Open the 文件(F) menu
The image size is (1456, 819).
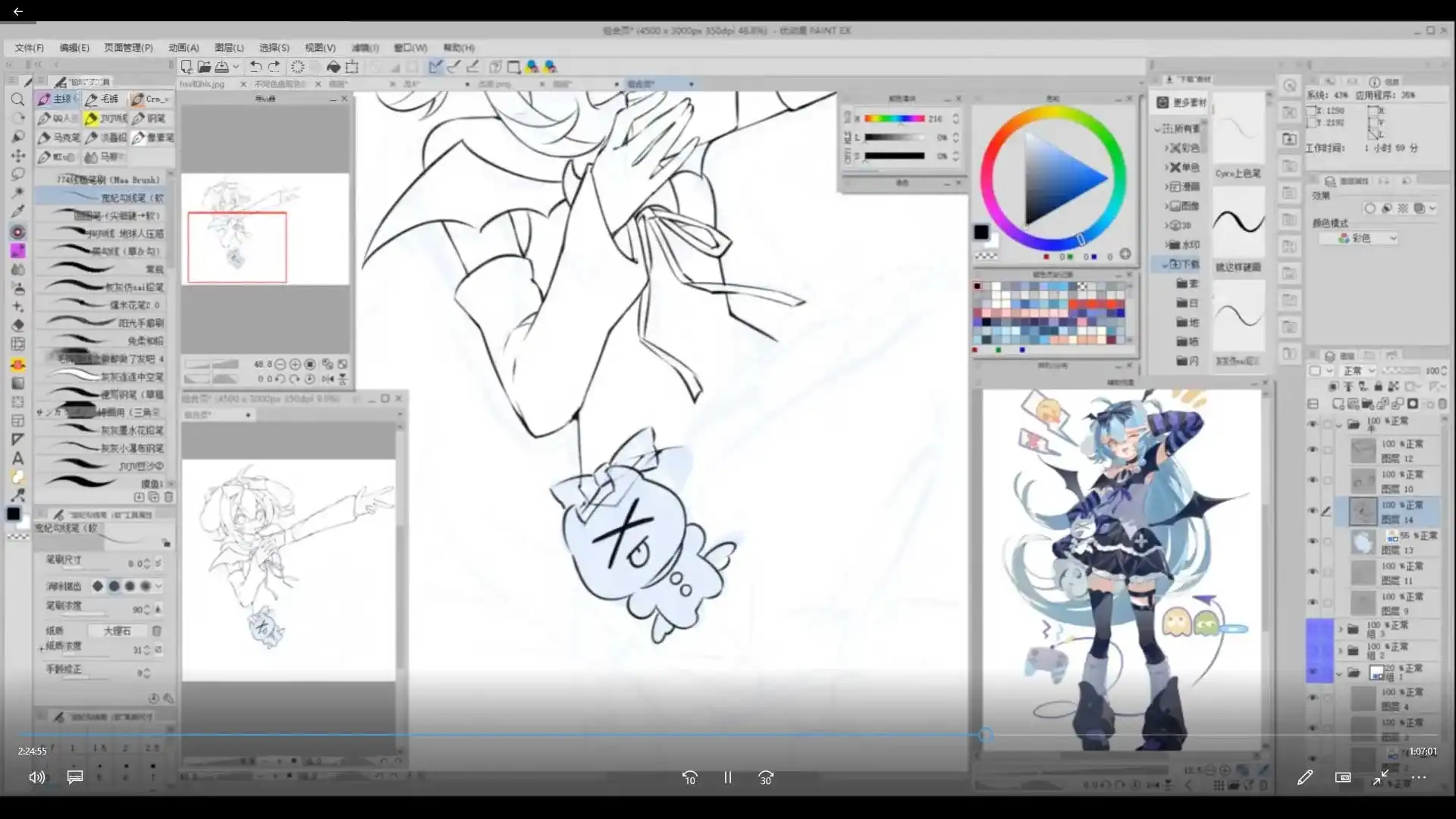tap(29, 48)
